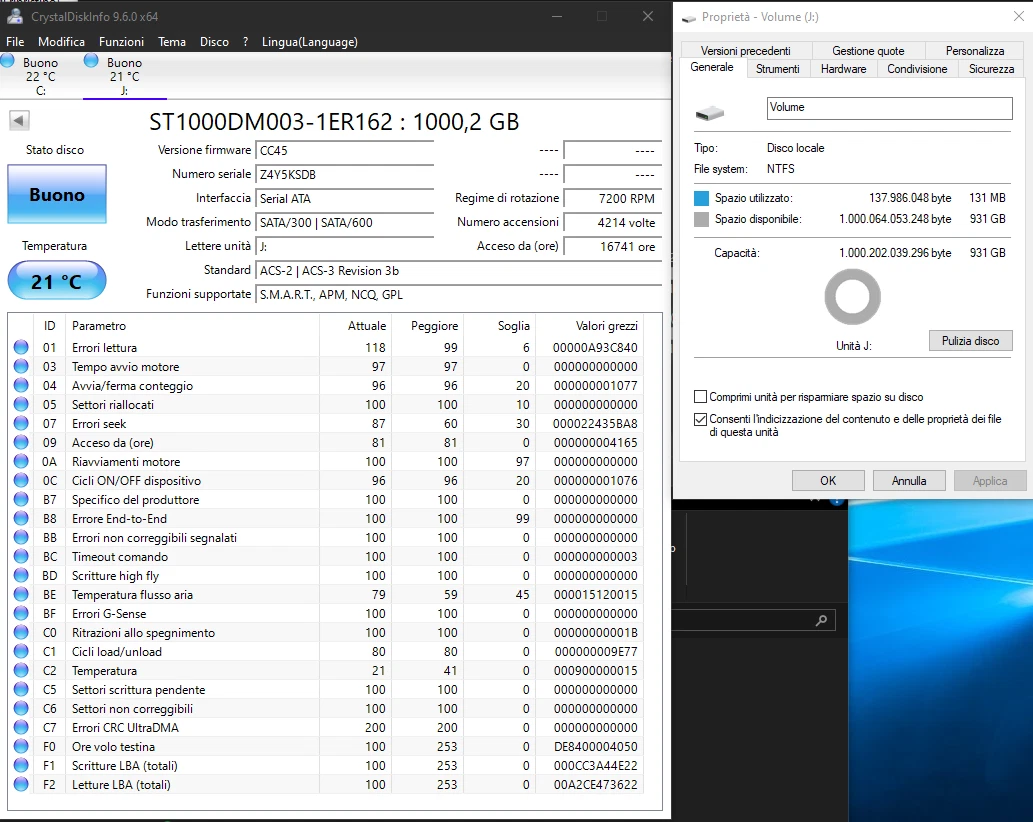Click the status orb for Temperatura flusso aria
This screenshot has width=1033, height=822.
(x=21, y=595)
